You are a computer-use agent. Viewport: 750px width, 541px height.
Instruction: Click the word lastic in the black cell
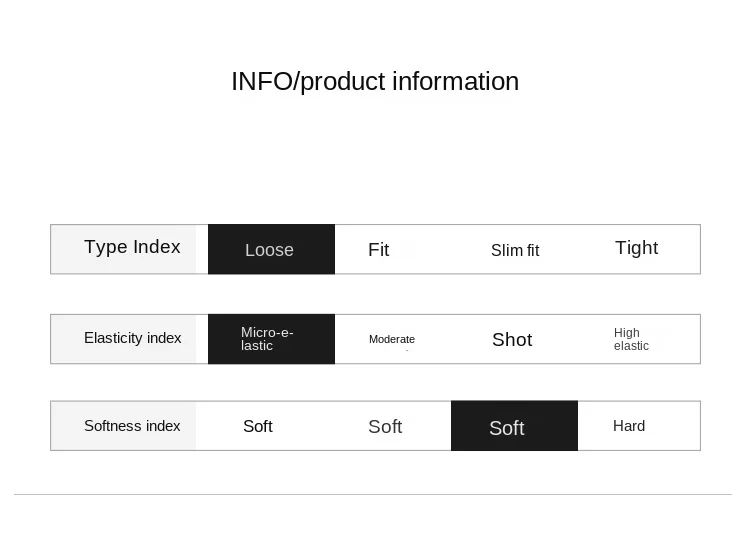tap(257, 345)
